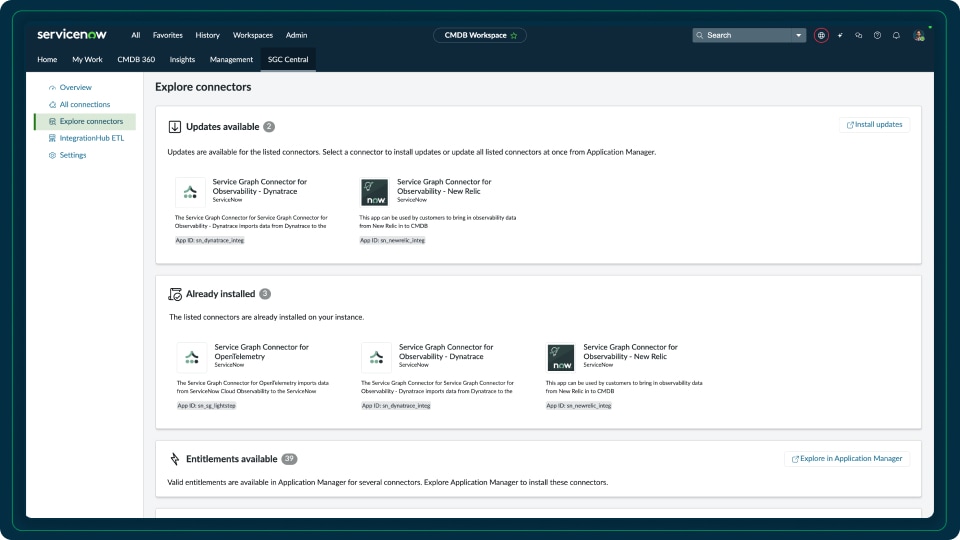Viewport: 960px width, 540px height.
Task: Click the globe scope icon
Action: (822, 36)
